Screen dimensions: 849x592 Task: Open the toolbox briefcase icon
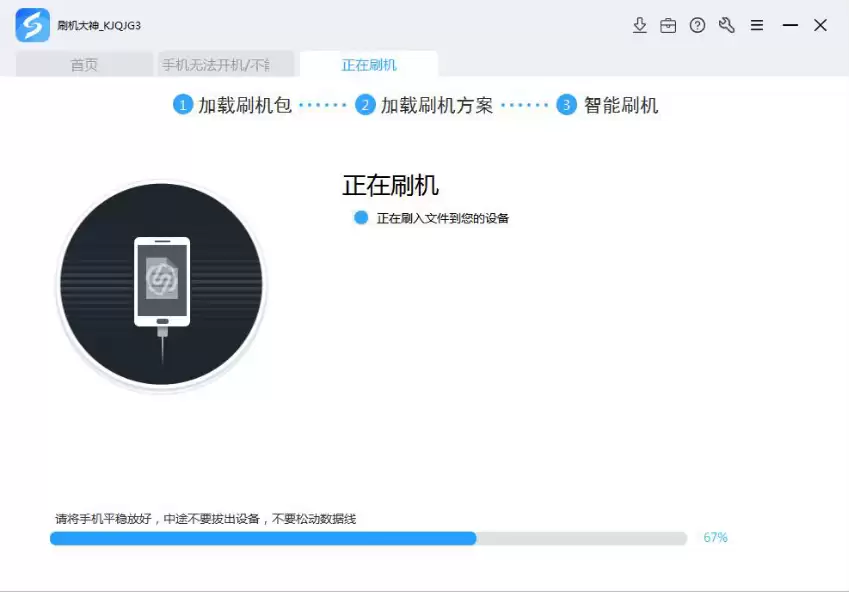coord(668,25)
